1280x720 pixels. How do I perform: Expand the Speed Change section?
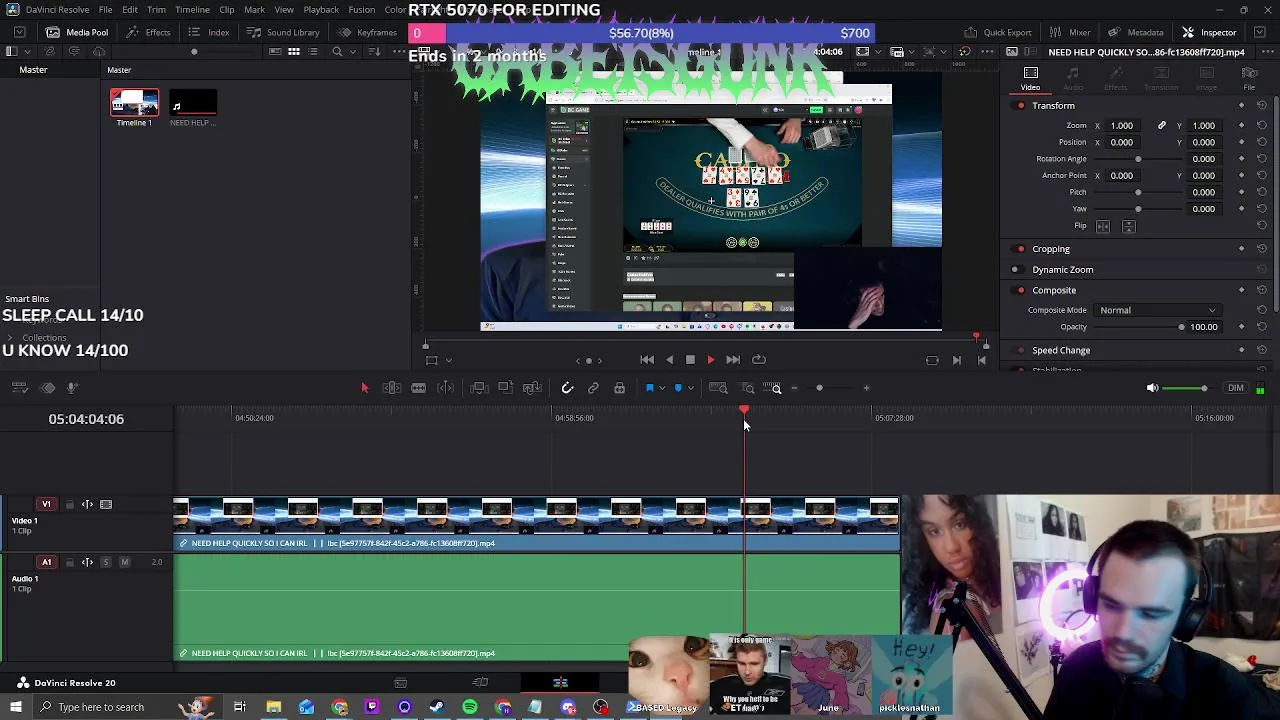[x=1061, y=351]
